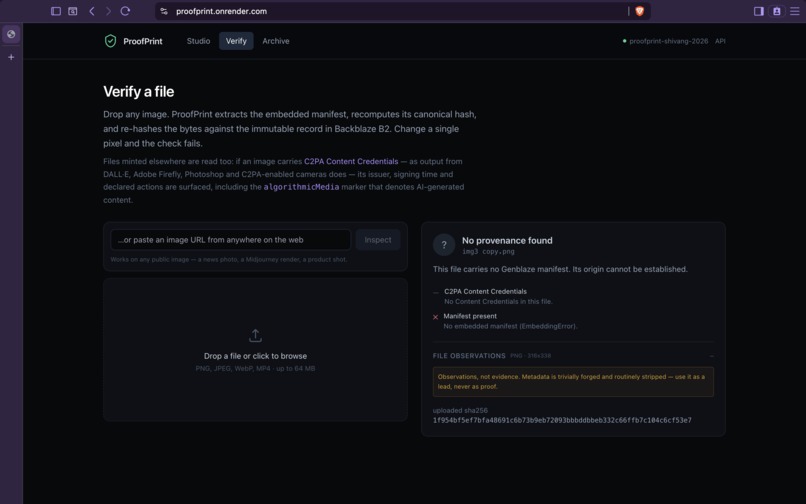Switch to the Studio tab
Viewport: 806px width, 504px height.
pos(198,41)
